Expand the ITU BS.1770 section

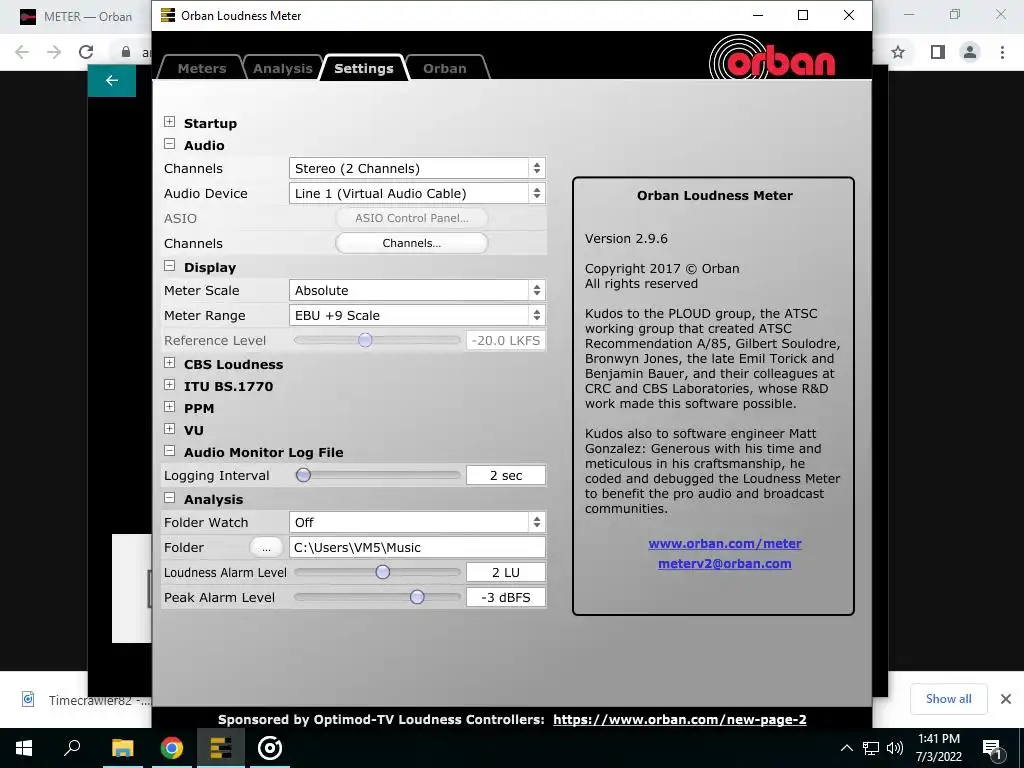[169, 385]
